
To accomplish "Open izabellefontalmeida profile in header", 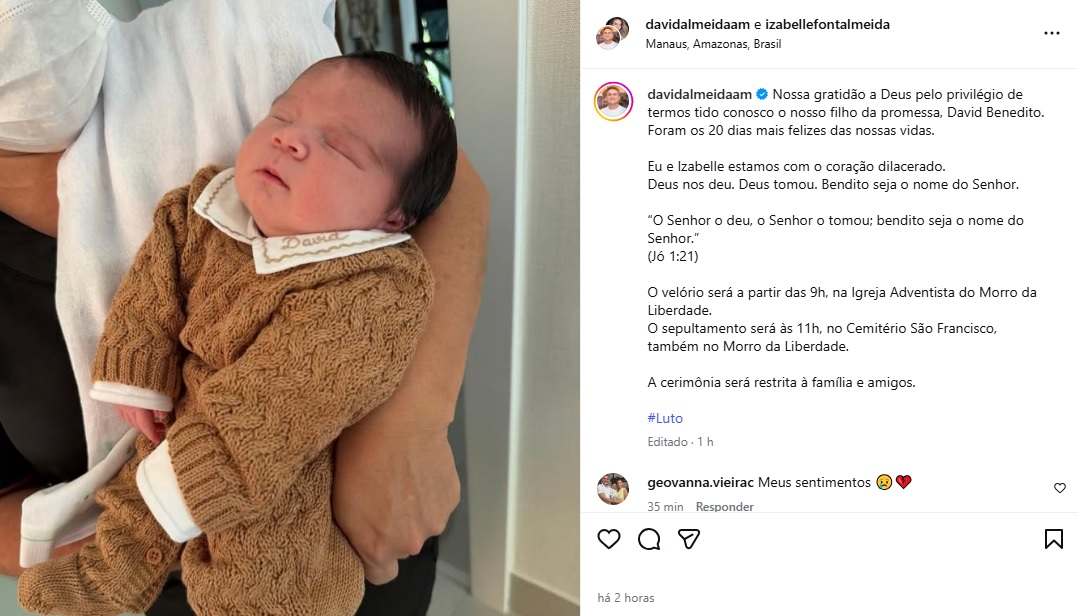I will [x=827, y=24].
